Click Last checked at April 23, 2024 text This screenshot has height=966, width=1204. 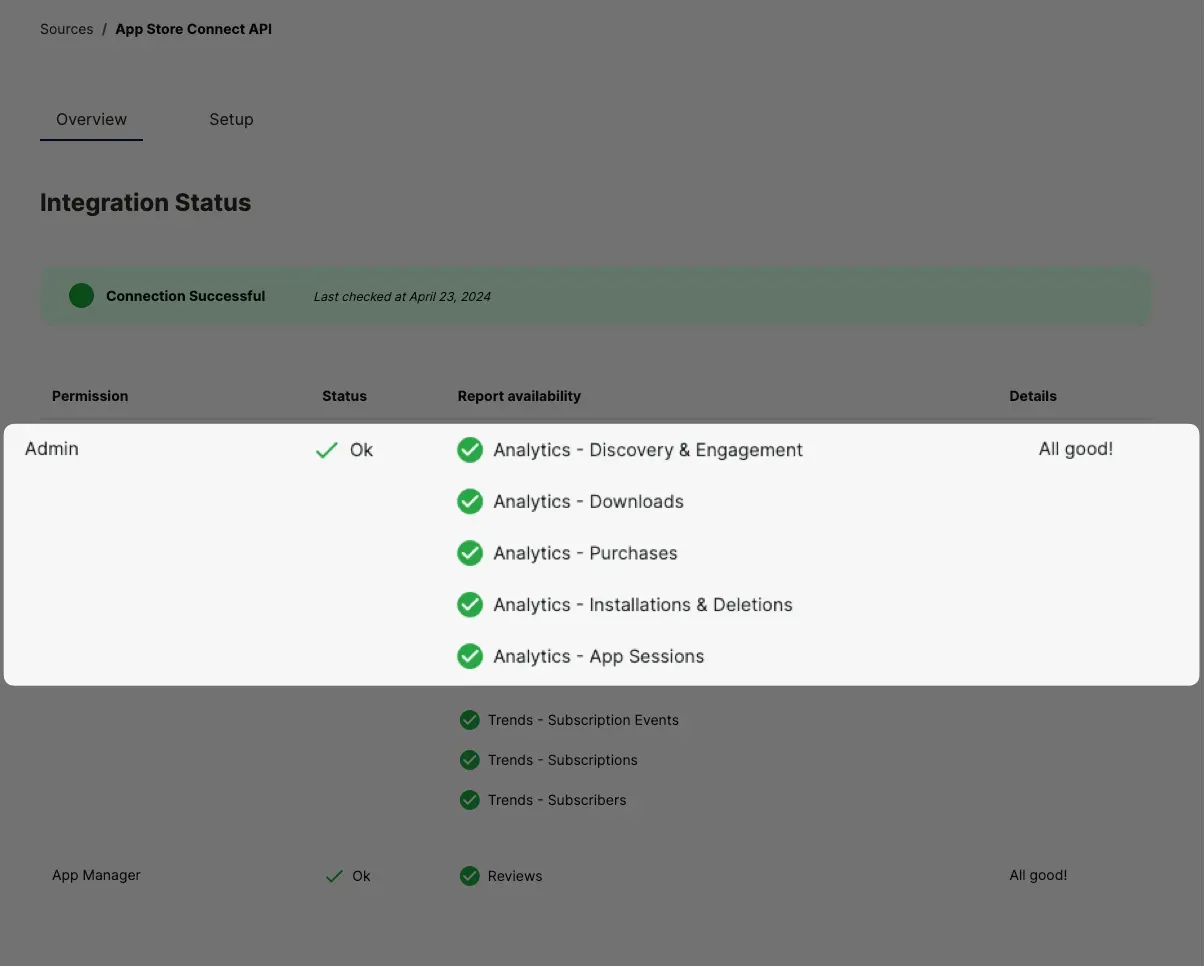402,296
